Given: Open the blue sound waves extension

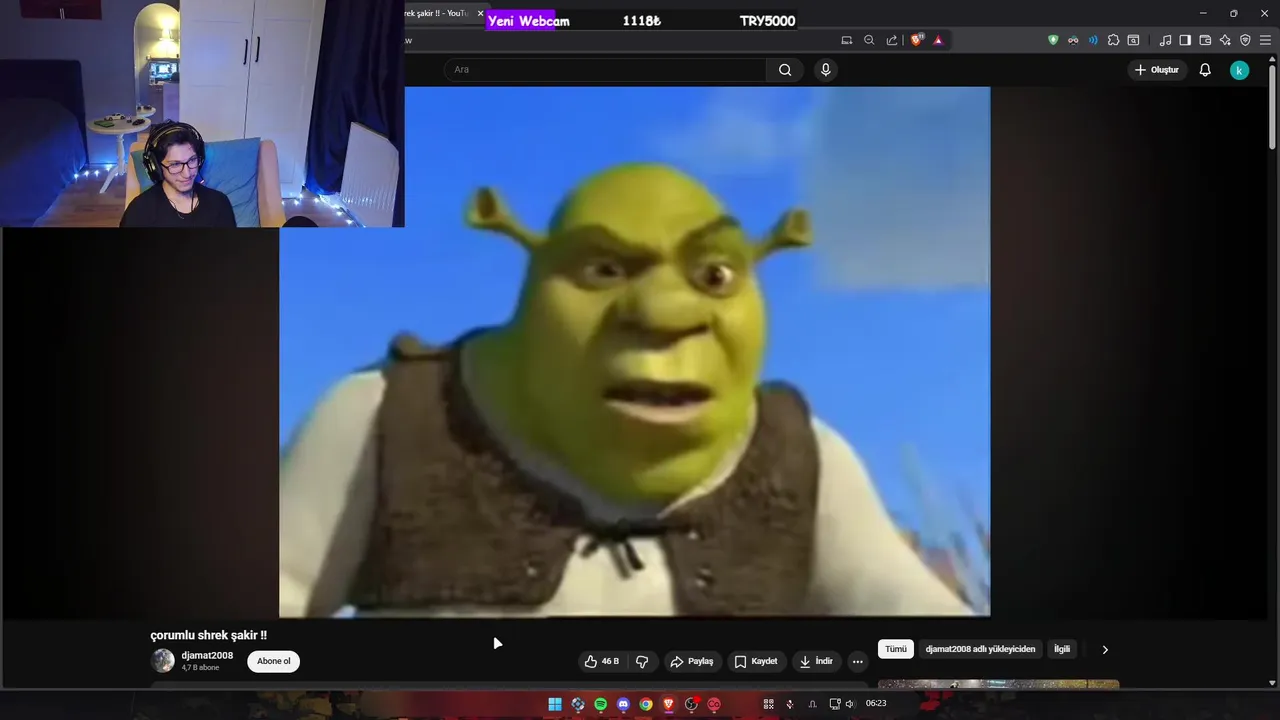Looking at the screenshot, I should click(1093, 40).
